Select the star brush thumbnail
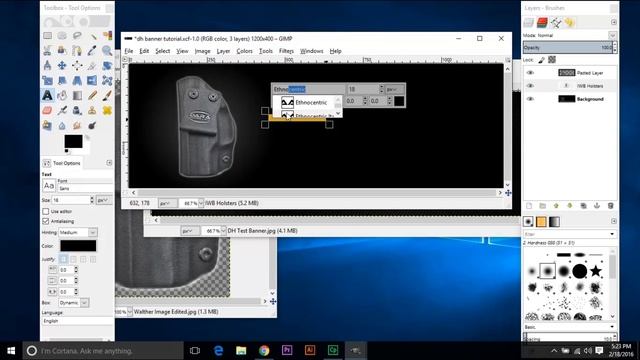Viewport: 640px width, 360px height. 596,271
